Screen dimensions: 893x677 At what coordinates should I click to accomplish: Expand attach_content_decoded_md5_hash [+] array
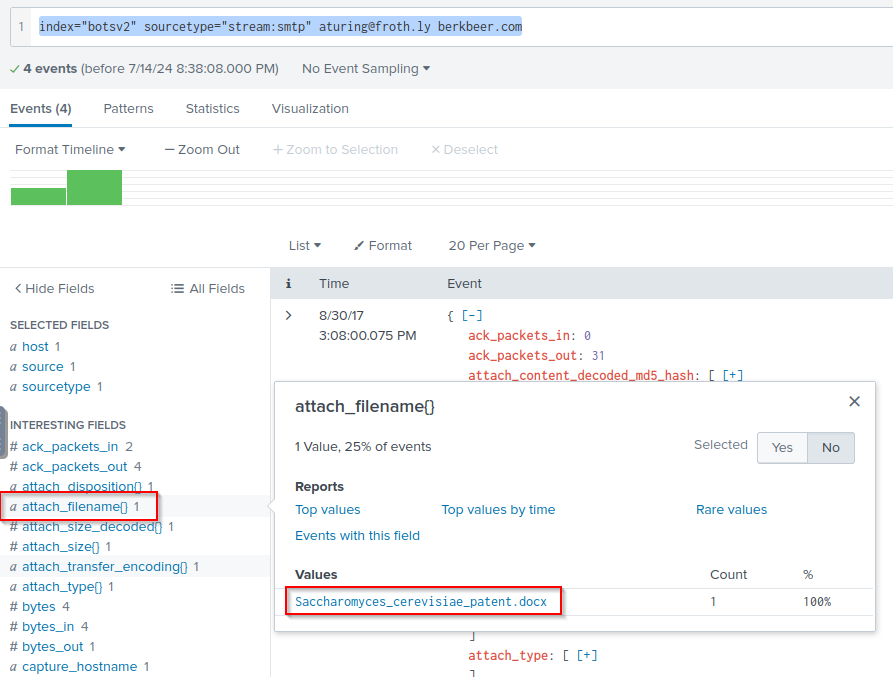pyautogui.click(x=733, y=376)
